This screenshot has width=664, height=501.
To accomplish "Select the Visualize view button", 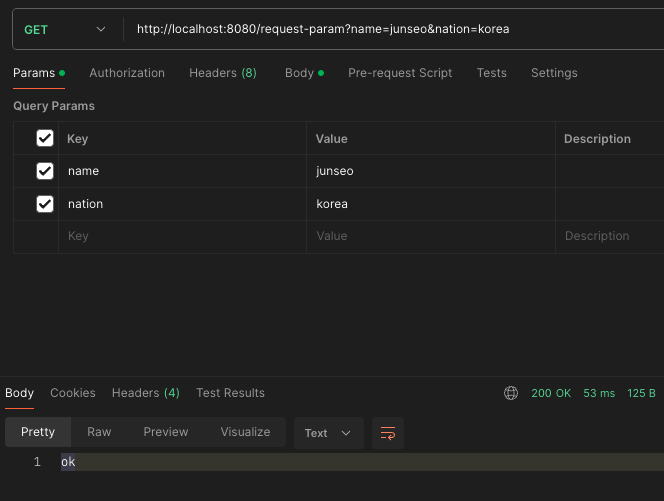I will click(245, 432).
